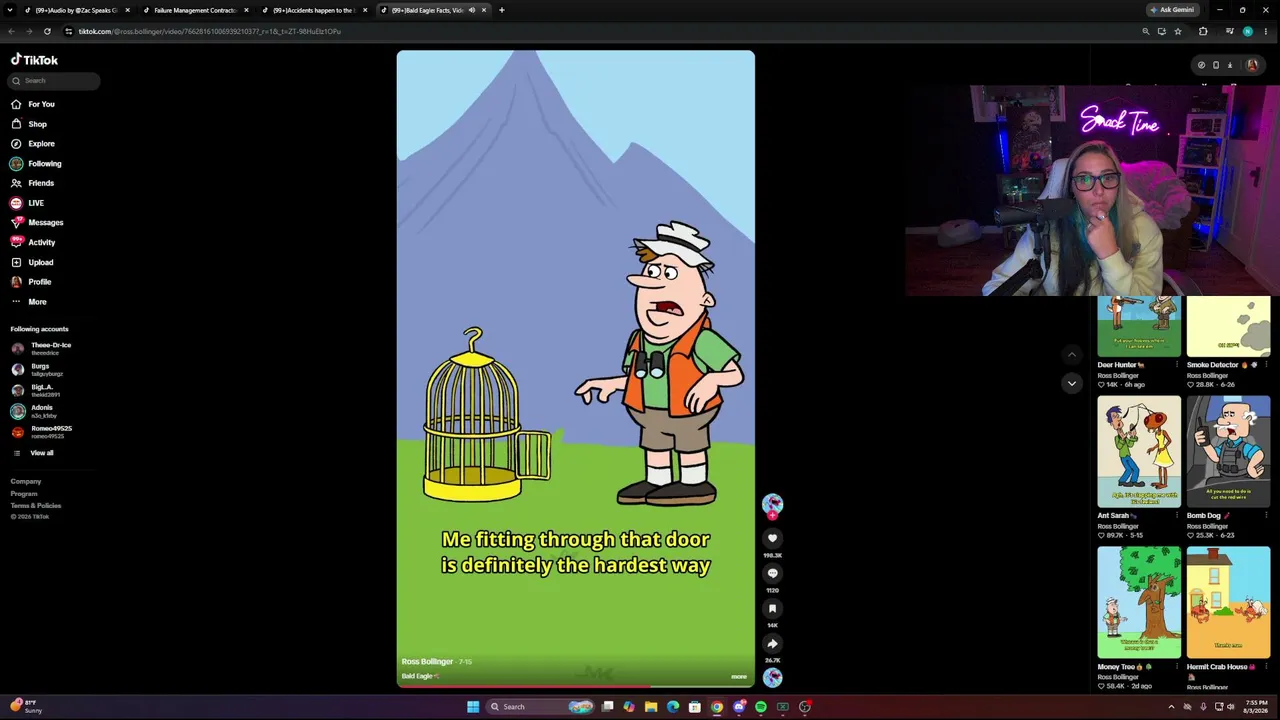
Task: Open the spinning sound disc
Action: (772, 677)
